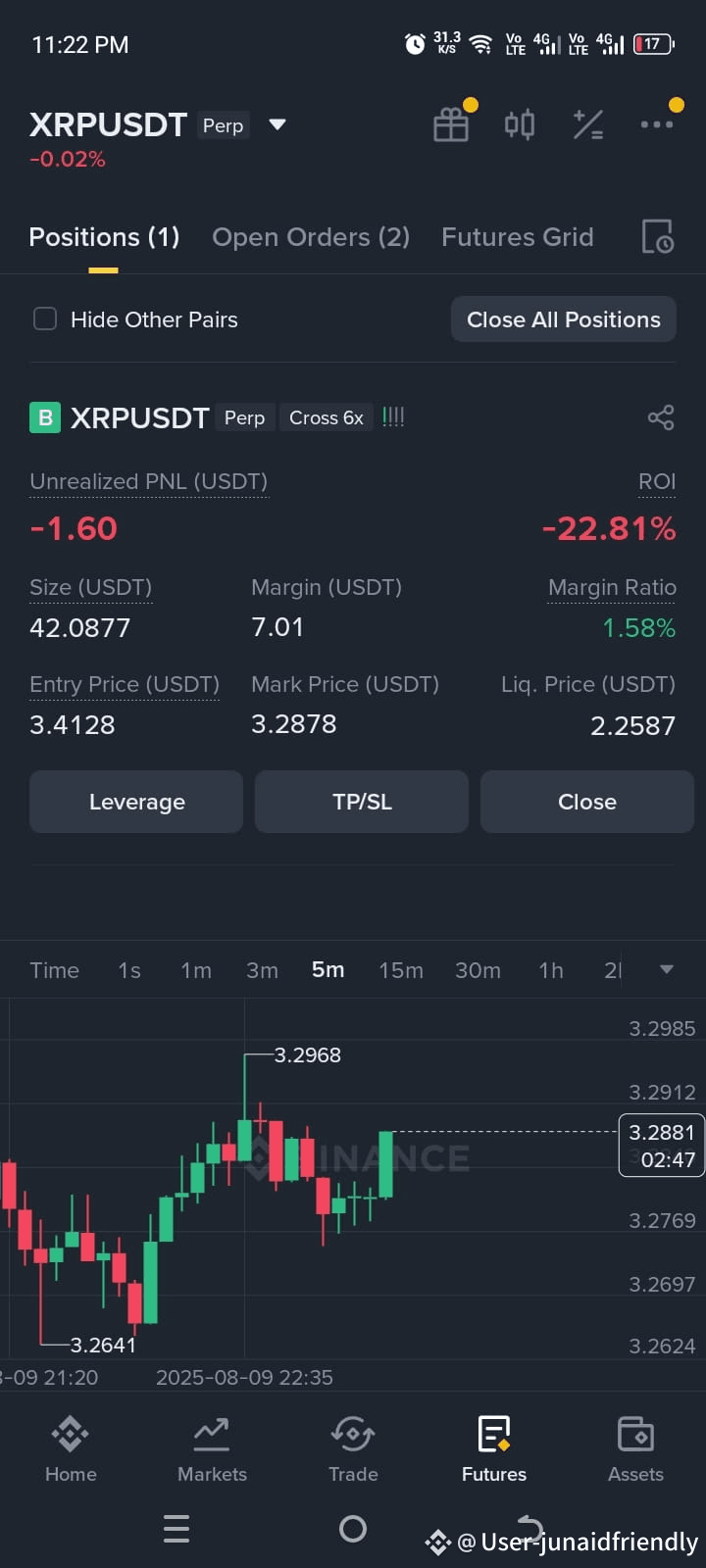This screenshot has height=1568, width=706.
Task: Open the order history icon beside Futures Grid
Action: pos(657,237)
